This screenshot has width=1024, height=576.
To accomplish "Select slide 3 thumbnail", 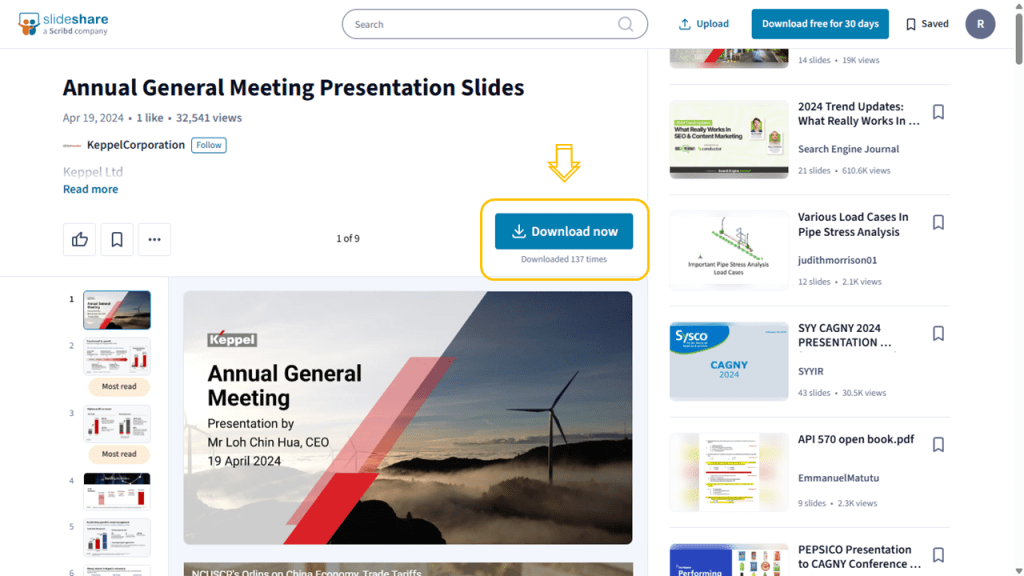I will tap(117, 424).
